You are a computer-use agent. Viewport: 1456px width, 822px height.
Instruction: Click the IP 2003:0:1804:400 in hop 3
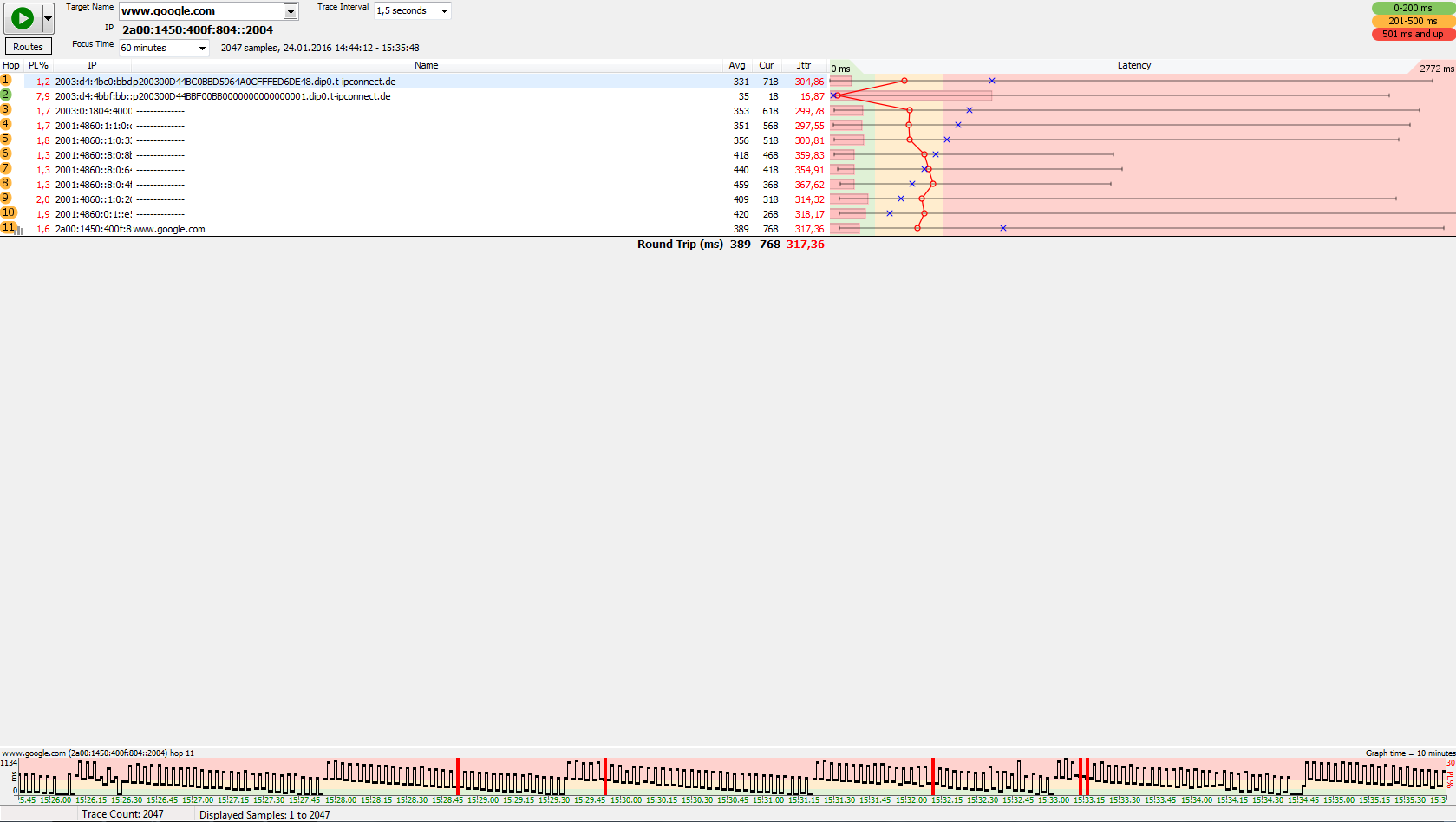94,112
